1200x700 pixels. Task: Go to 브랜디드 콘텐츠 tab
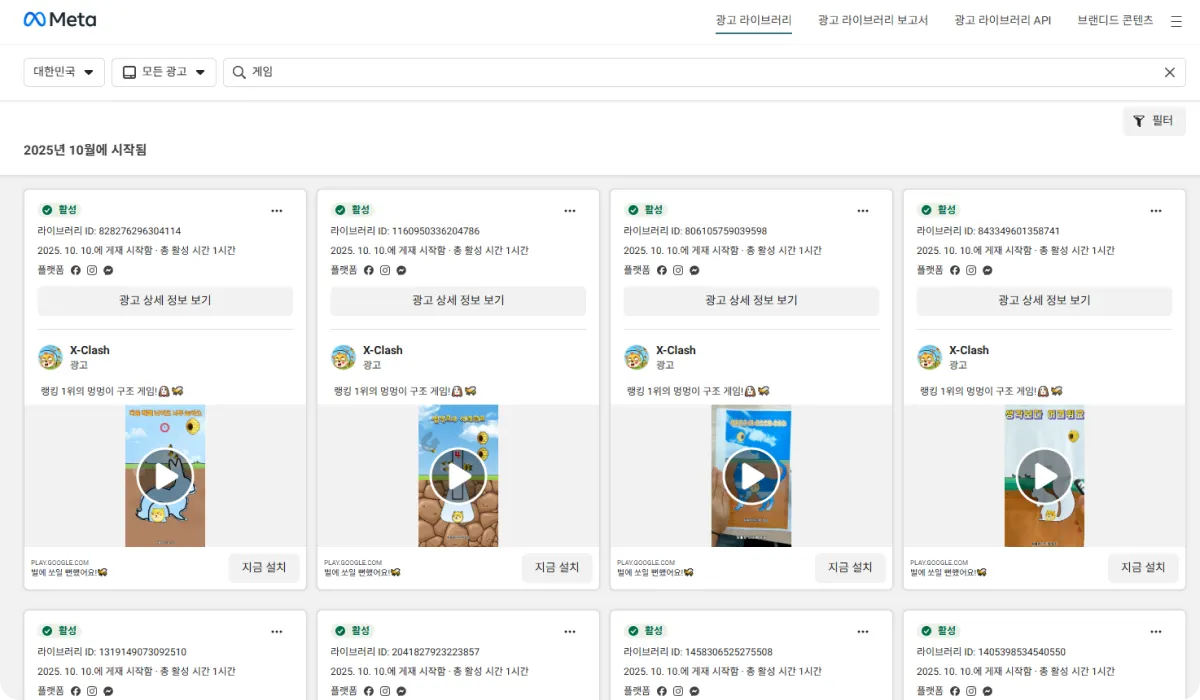[1115, 20]
